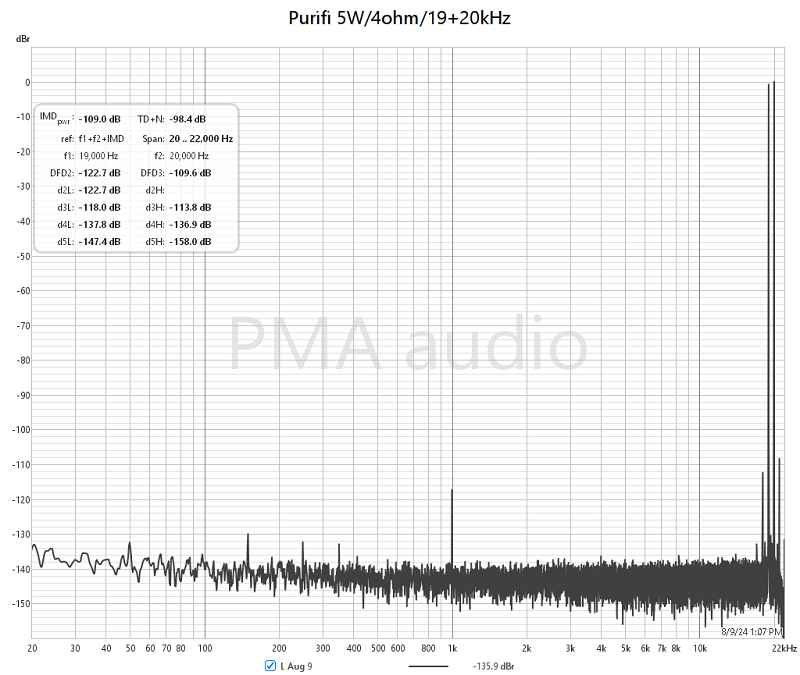This screenshot has width=800, height=675.
Task: Click the d5L -147.4 dB value
Action: tap(99, 242)
